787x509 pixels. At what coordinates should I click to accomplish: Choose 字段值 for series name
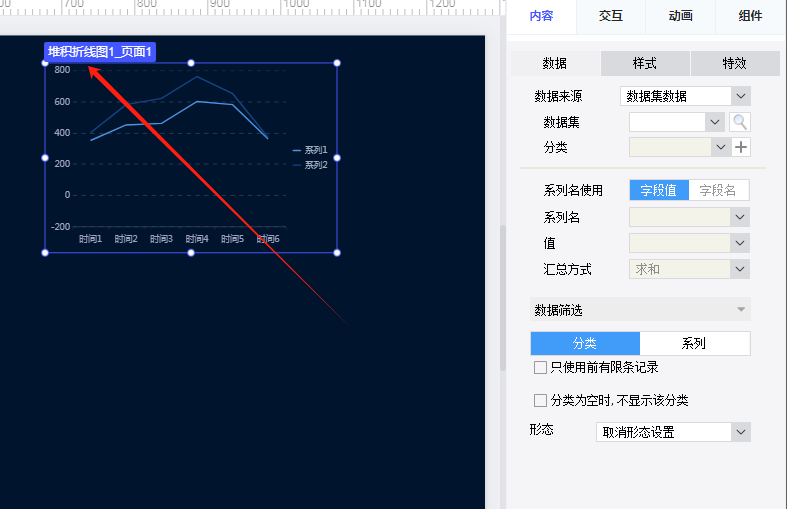659,190
